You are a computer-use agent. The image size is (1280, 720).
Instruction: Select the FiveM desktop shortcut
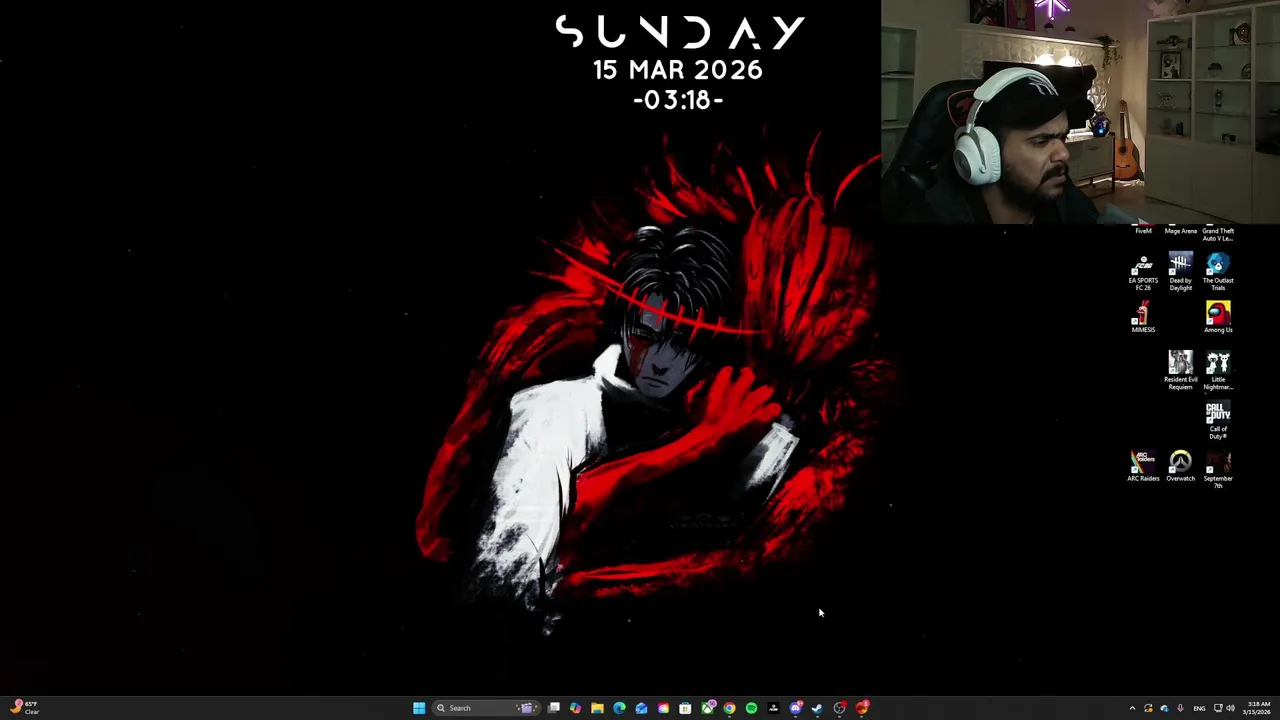coord(1143,230)
